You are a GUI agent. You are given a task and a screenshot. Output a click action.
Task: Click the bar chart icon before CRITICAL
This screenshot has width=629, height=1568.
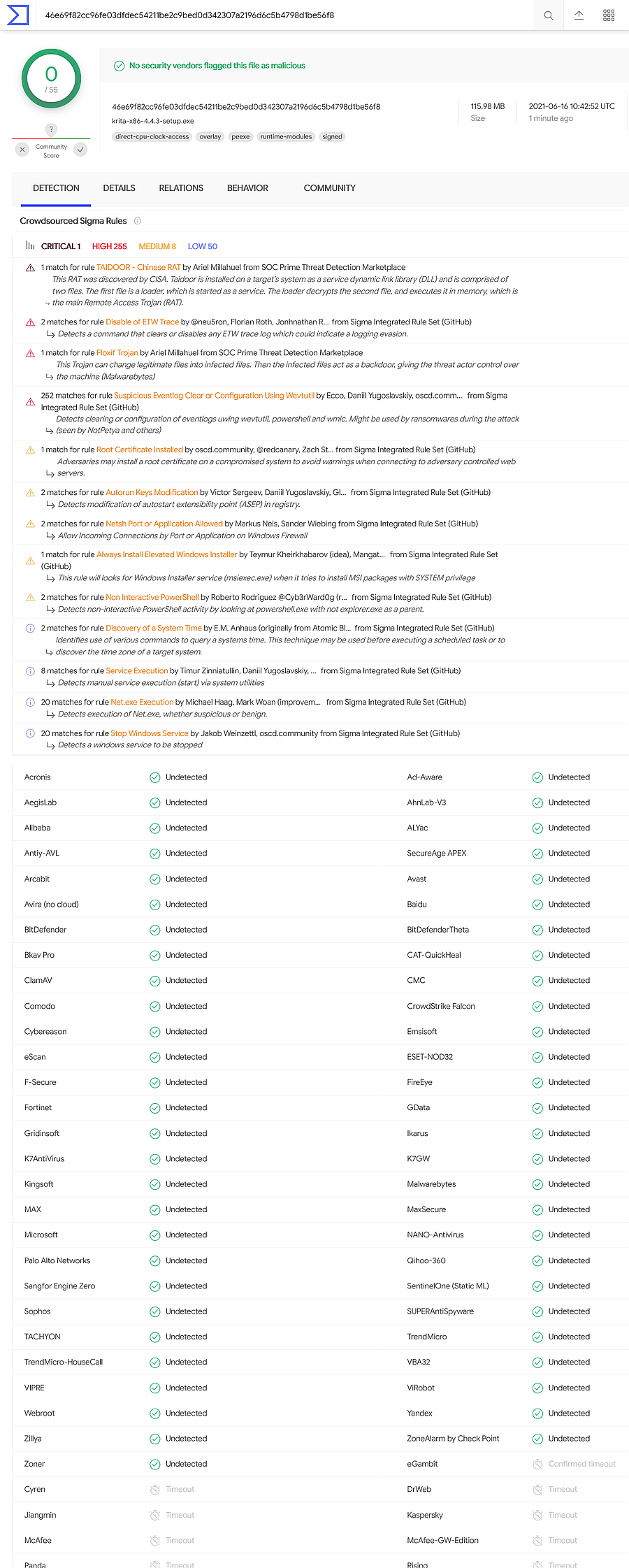tap(30, 246)
